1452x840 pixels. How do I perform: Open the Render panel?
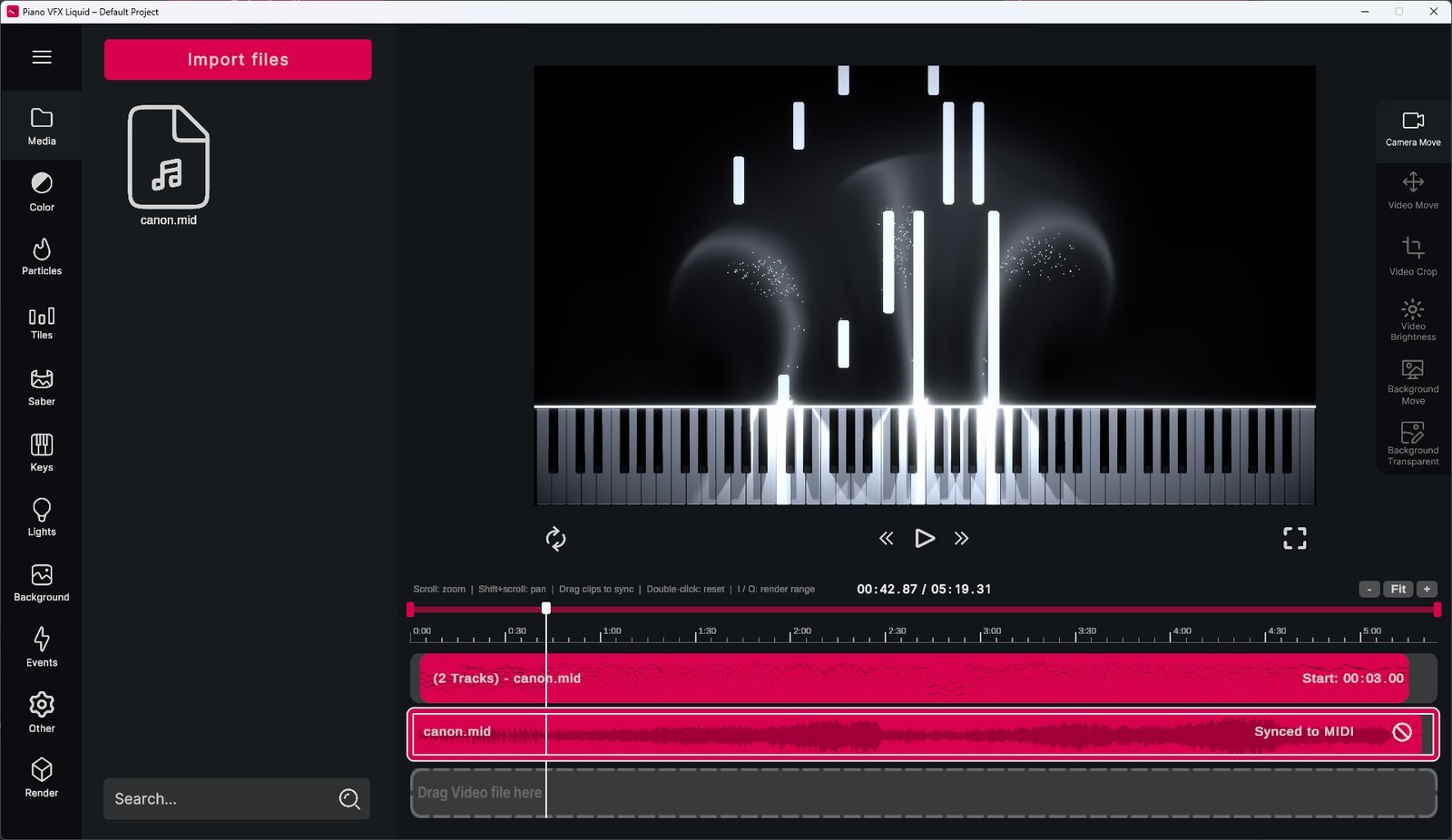coord(42,778)
